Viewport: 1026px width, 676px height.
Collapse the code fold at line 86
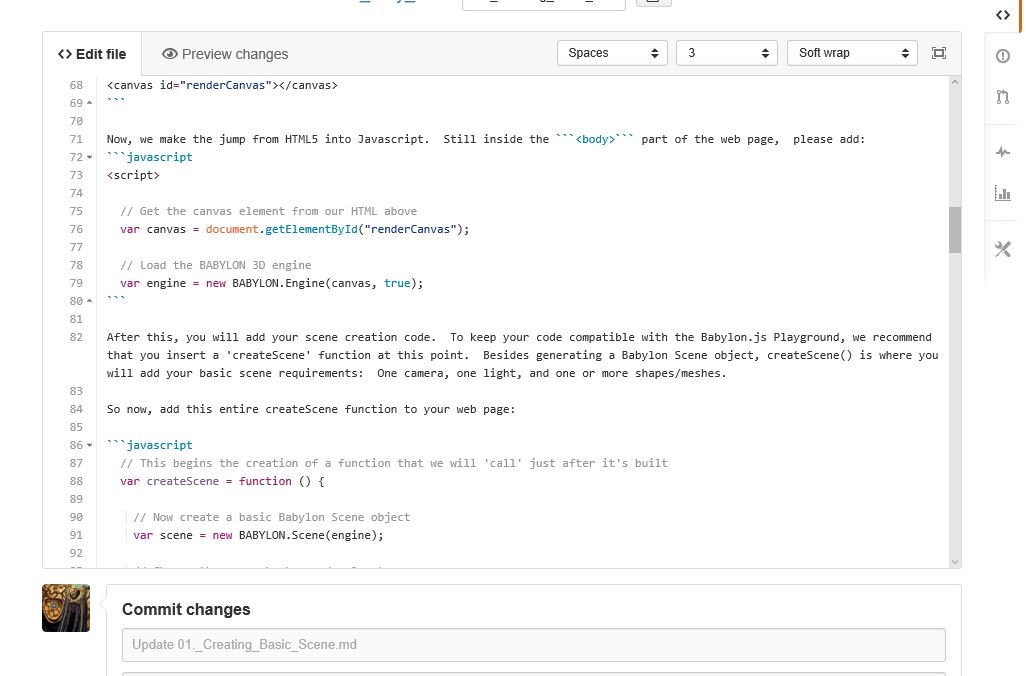pos(90,445)
